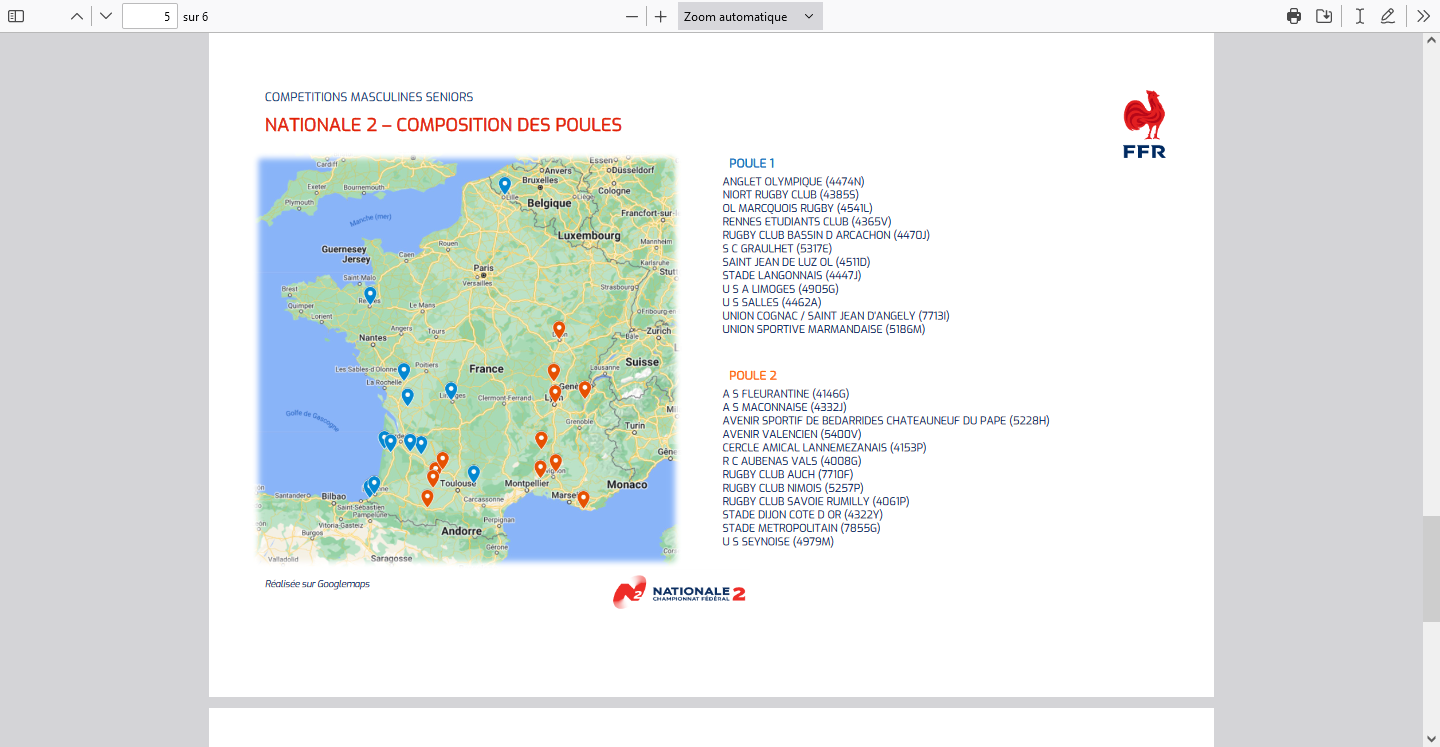The height and width of the screenshot is (747, 1440).
Task: Click OL MARCQUOIS RUGBY (4541L) text
Action: point(797,208)
